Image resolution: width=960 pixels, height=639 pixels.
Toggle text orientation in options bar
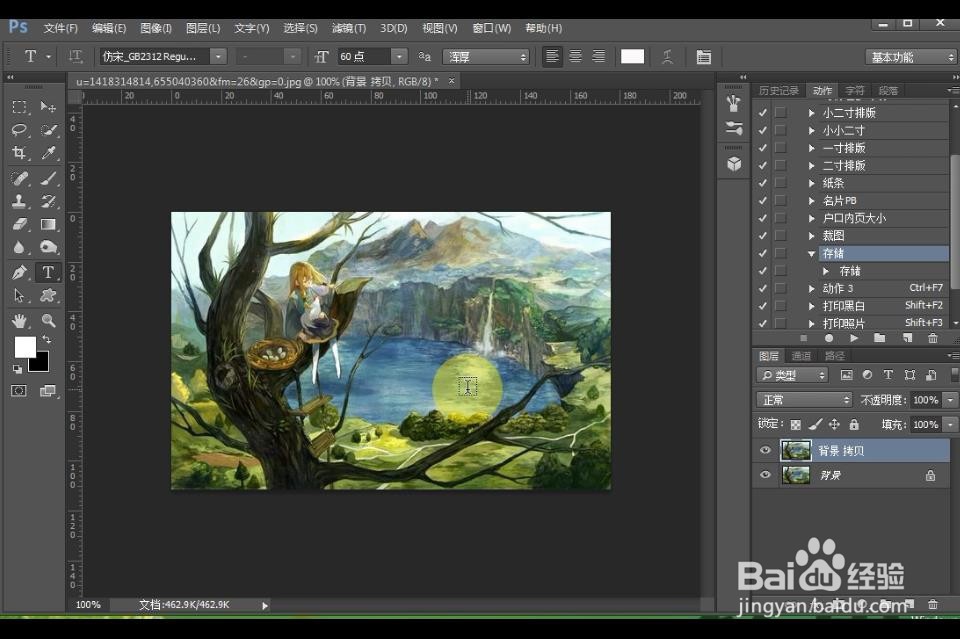coord(75,56)
